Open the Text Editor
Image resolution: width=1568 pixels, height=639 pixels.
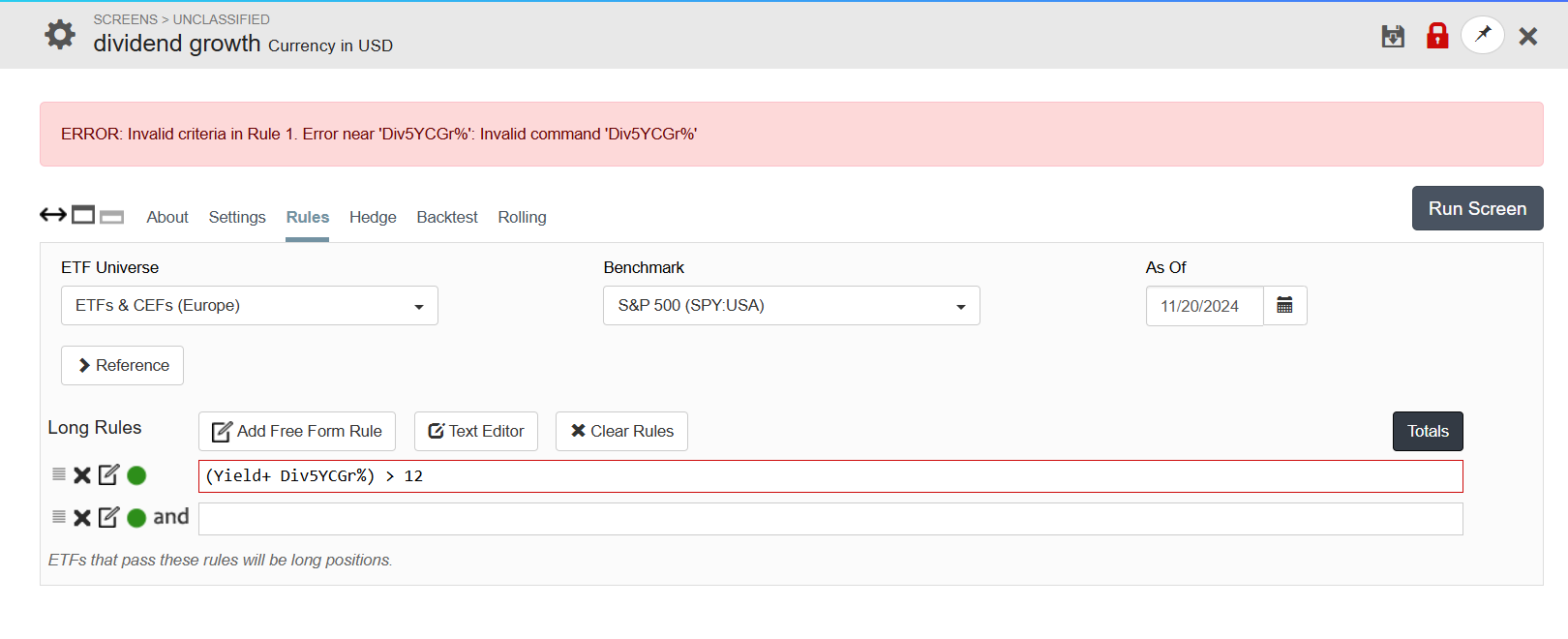click(476, 432)
